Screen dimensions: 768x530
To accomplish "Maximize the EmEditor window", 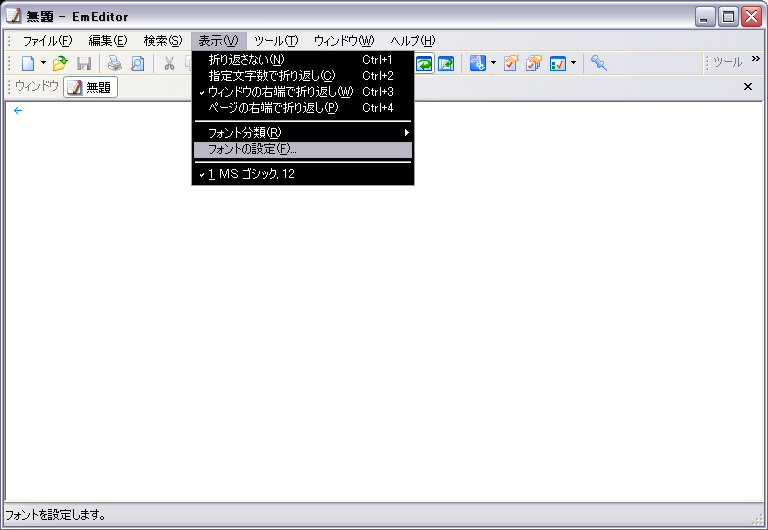I will pyautogui.click(x=728, y=17).
